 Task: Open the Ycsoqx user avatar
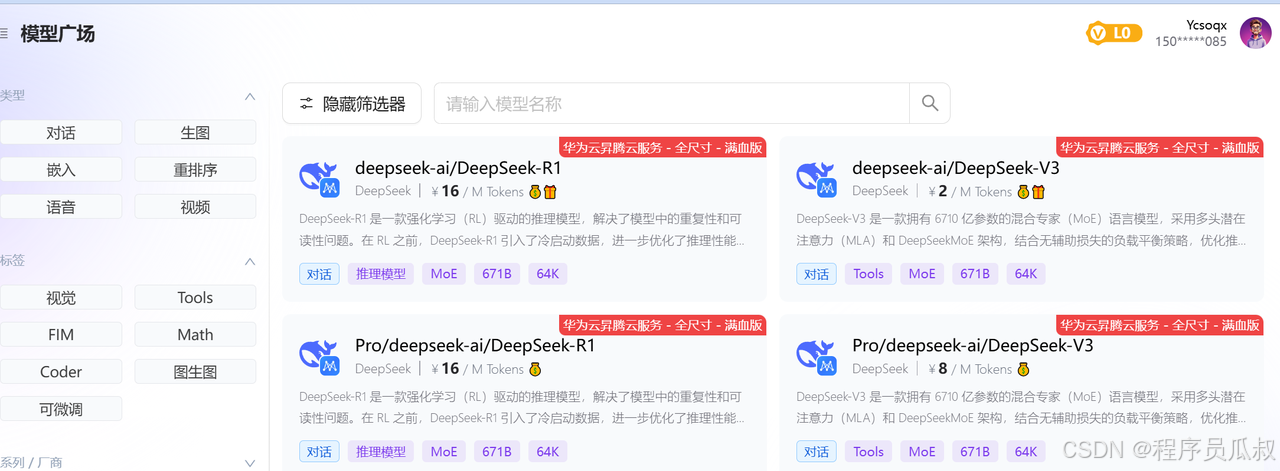pyautogui.click(x=1255, y=33)
